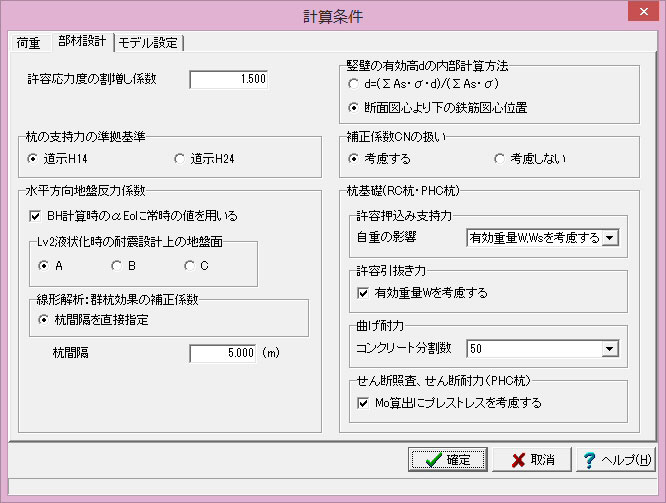The height and width of the screenshot is (503, 666).
Task: Choose ground surface option A
Action: tap(51, 266)
